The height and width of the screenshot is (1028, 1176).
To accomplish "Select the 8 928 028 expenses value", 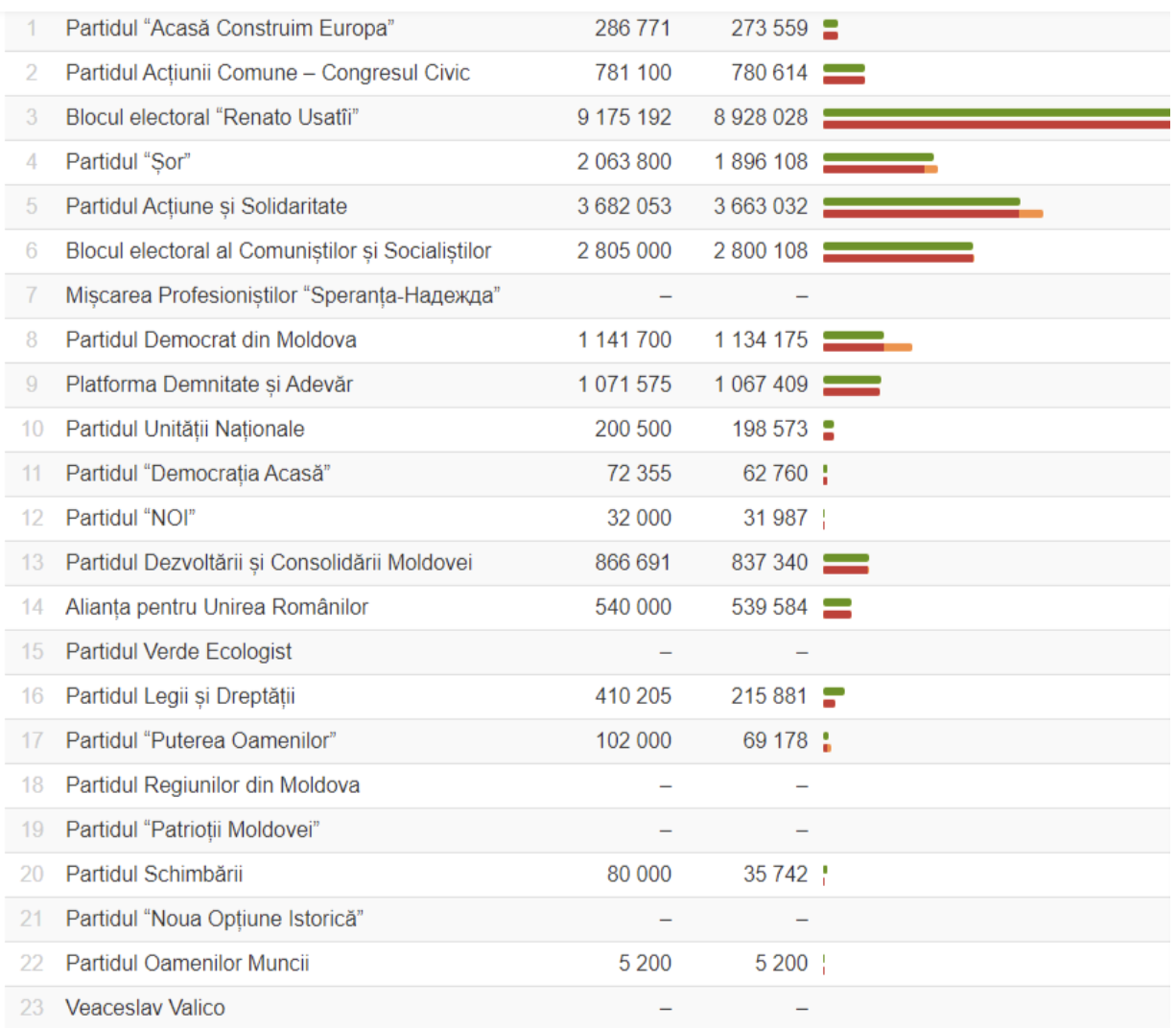I will (x=761, y=117).
